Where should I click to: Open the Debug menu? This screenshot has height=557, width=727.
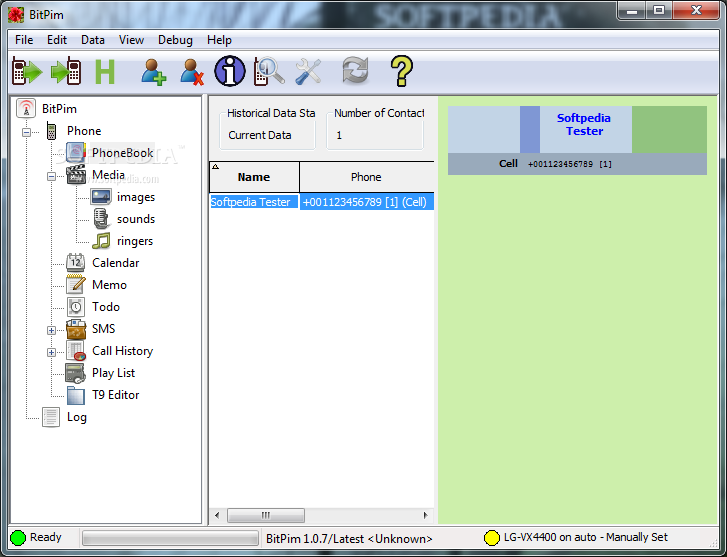tap(175, 40)
